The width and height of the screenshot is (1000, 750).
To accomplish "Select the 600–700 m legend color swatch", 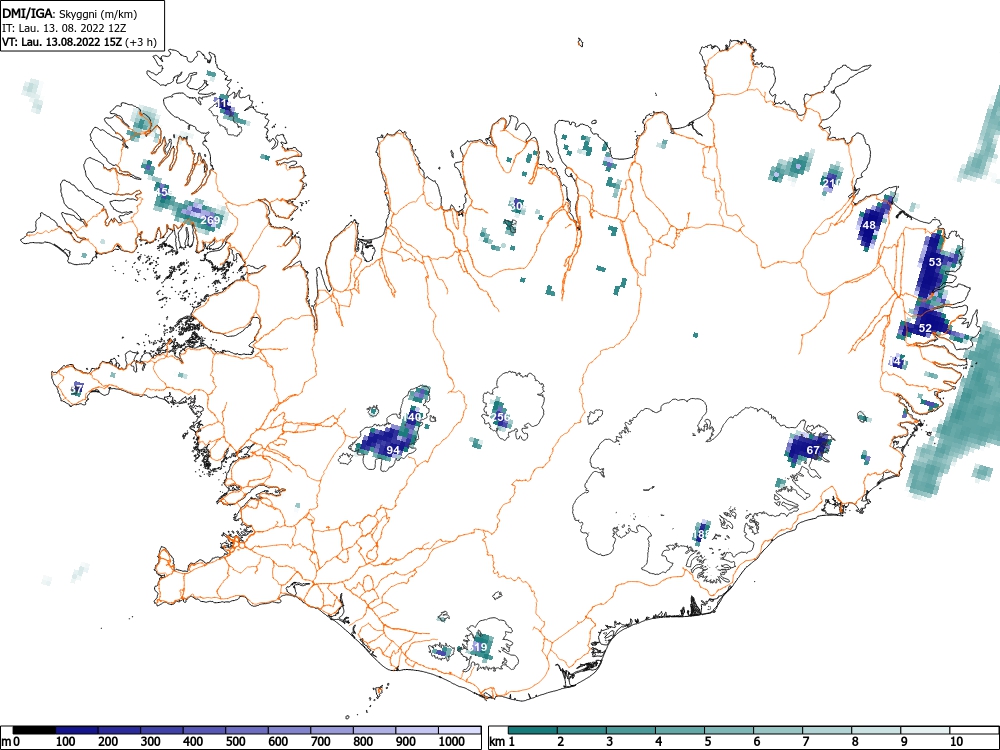I will point(290,730).
